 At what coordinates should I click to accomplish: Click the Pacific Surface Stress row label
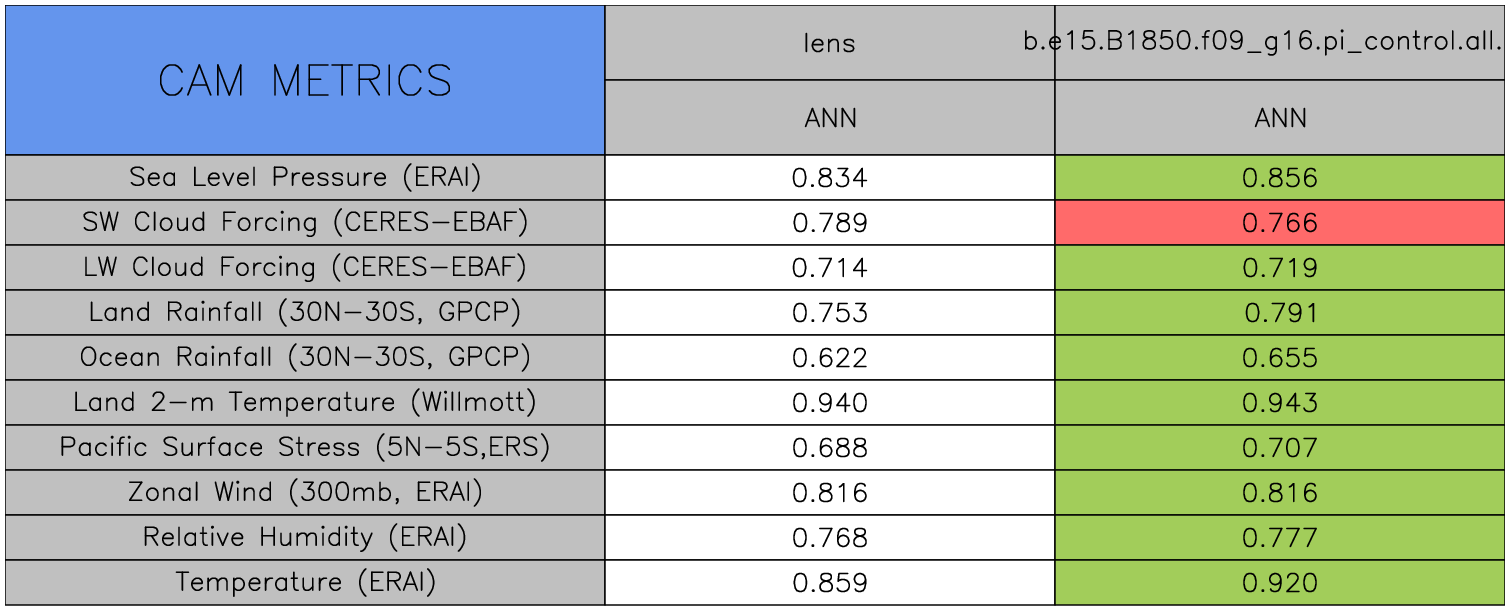tap(305, 448)
